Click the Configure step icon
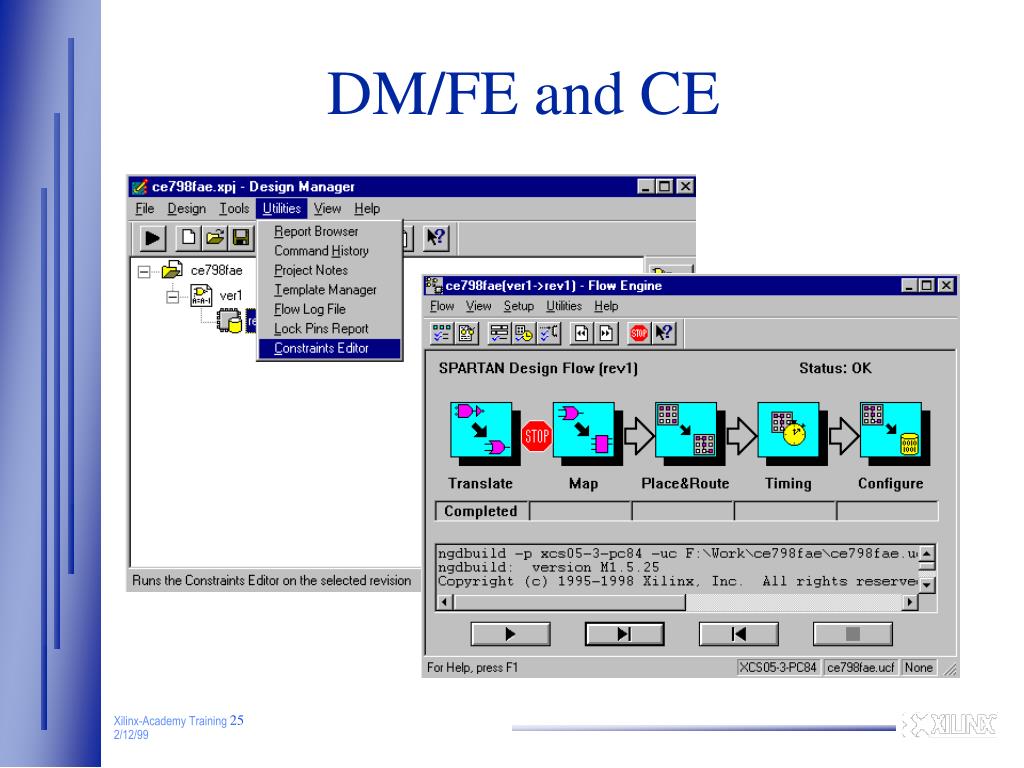Image resolution: width=1024 pixels, height=768 pixels. pyautogui.click(x=891, y=430)
